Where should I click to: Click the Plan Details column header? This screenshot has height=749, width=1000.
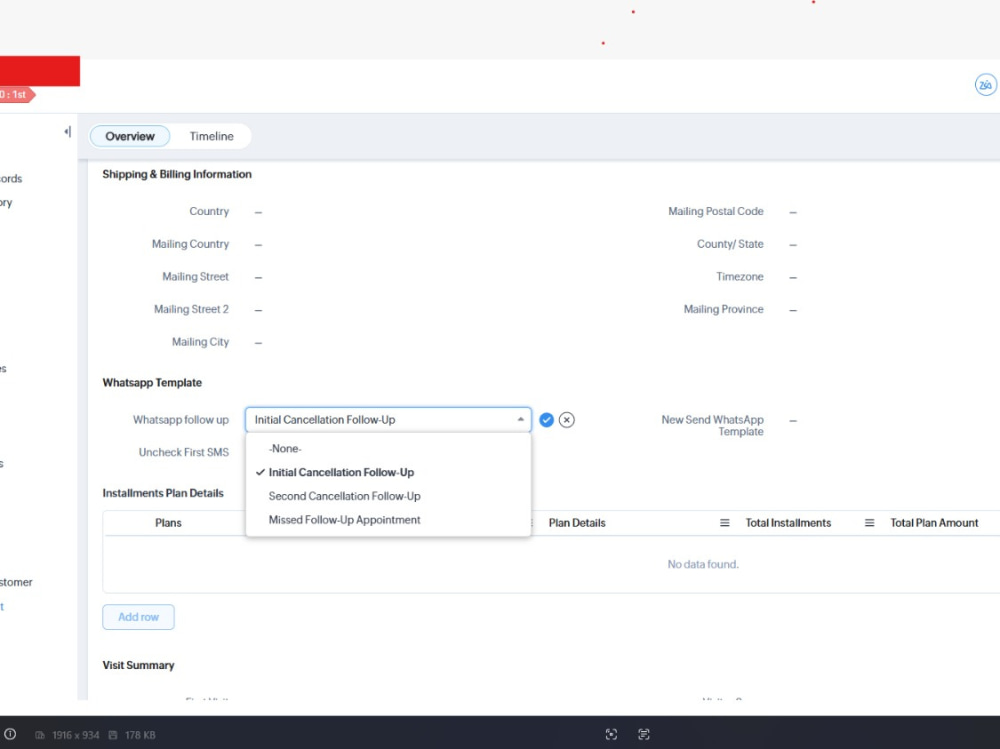pos(577,523)
